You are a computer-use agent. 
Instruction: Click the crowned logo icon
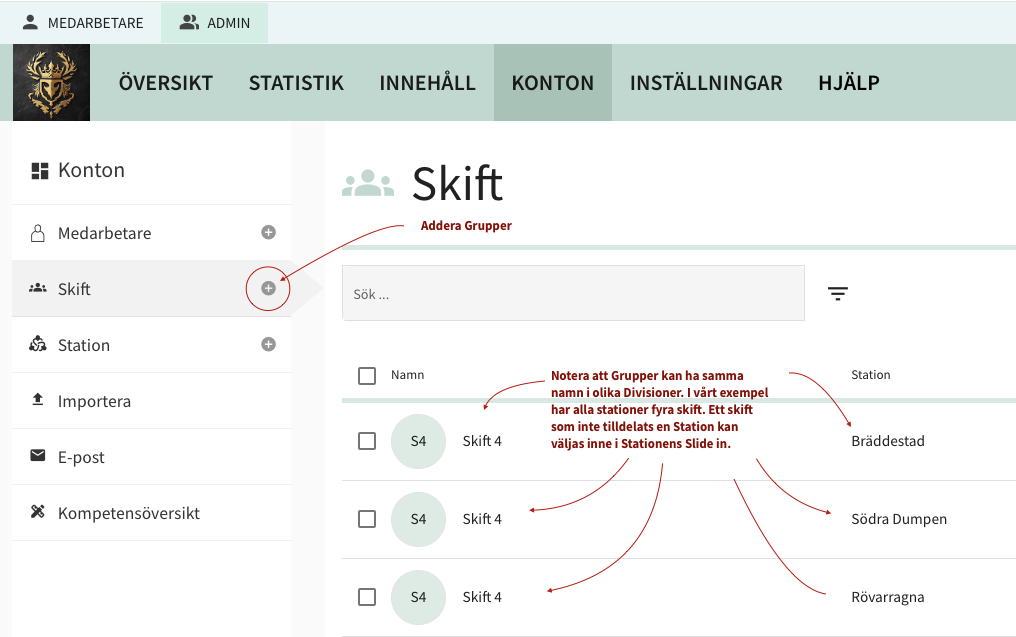tap(51, 82)
